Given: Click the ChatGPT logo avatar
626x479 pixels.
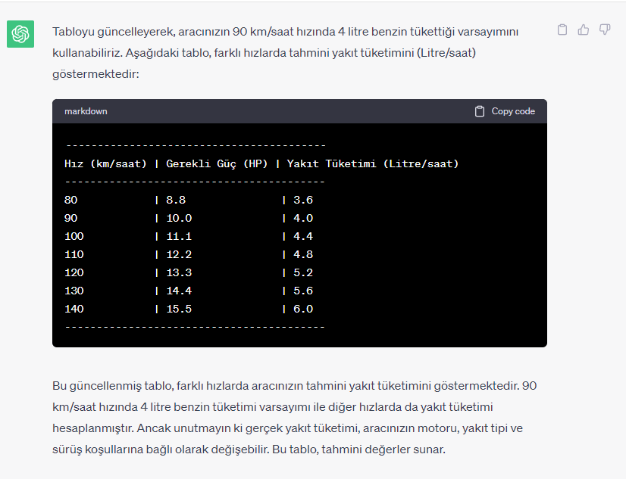Looking at the screenshot, I should coord(21,34).
